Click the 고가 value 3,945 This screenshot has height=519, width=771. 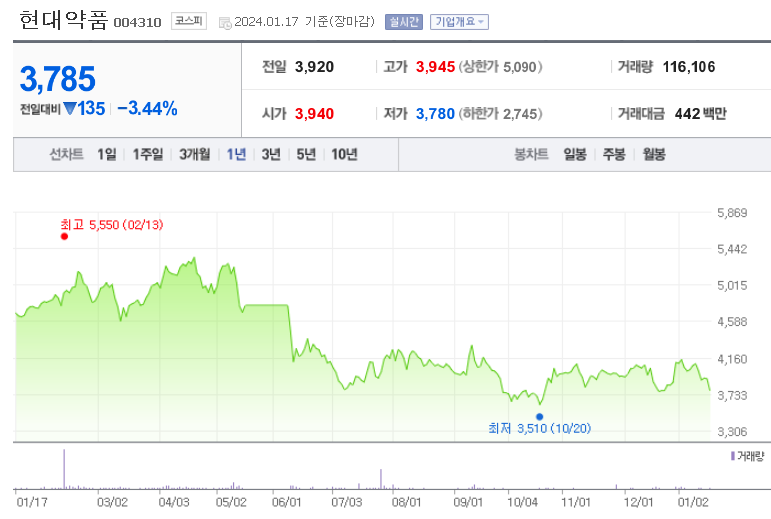435,67
